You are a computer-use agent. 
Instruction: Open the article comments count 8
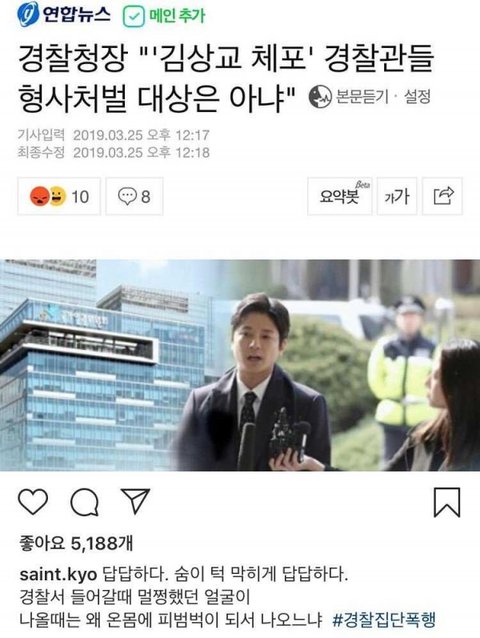pos(134,196)
